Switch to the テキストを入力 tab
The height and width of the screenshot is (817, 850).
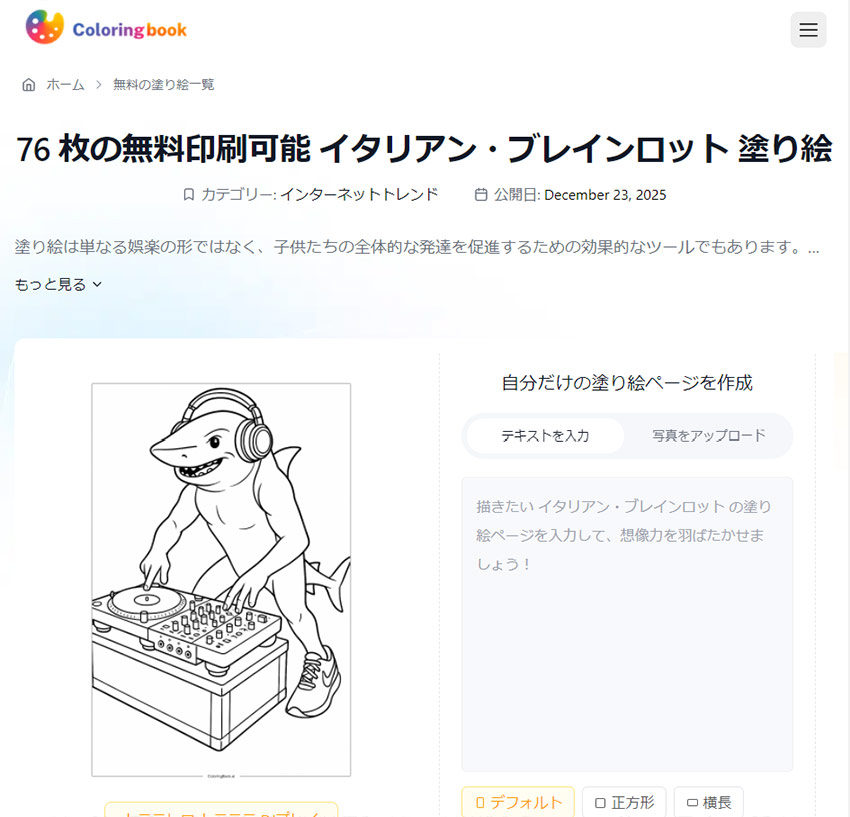pos(545,436)
